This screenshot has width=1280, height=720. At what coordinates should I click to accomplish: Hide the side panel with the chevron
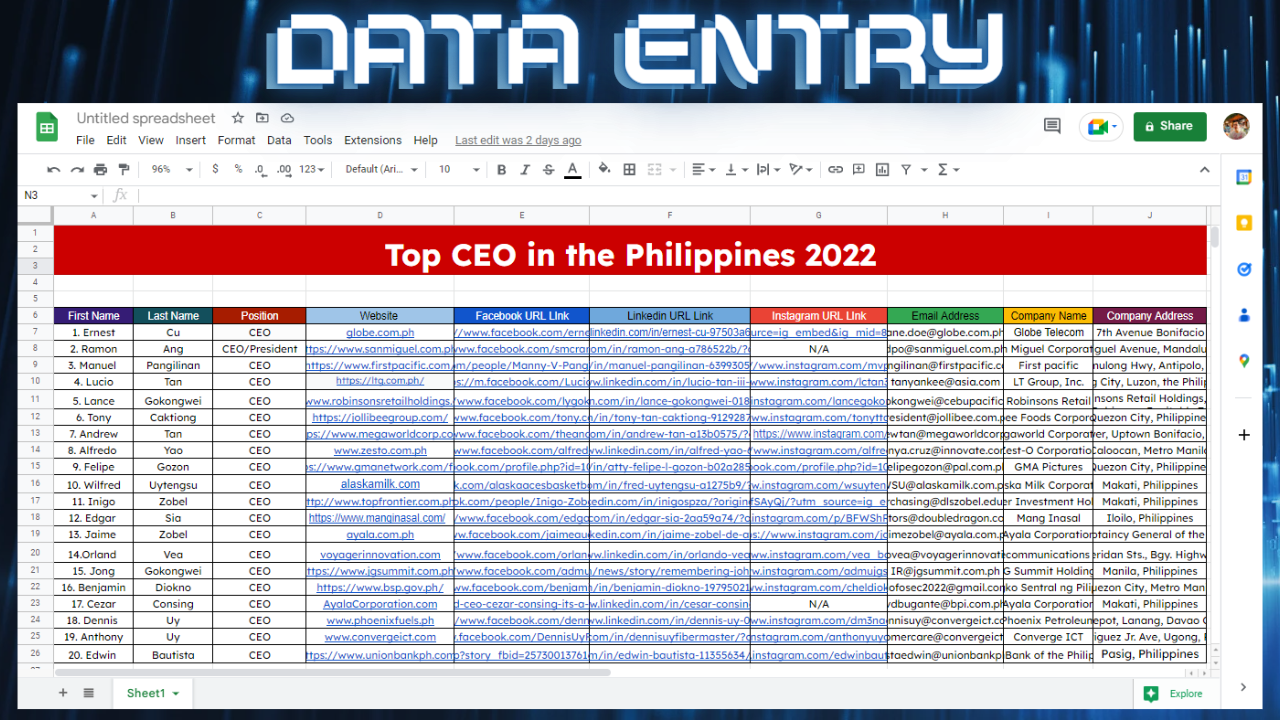point(1244,687)
